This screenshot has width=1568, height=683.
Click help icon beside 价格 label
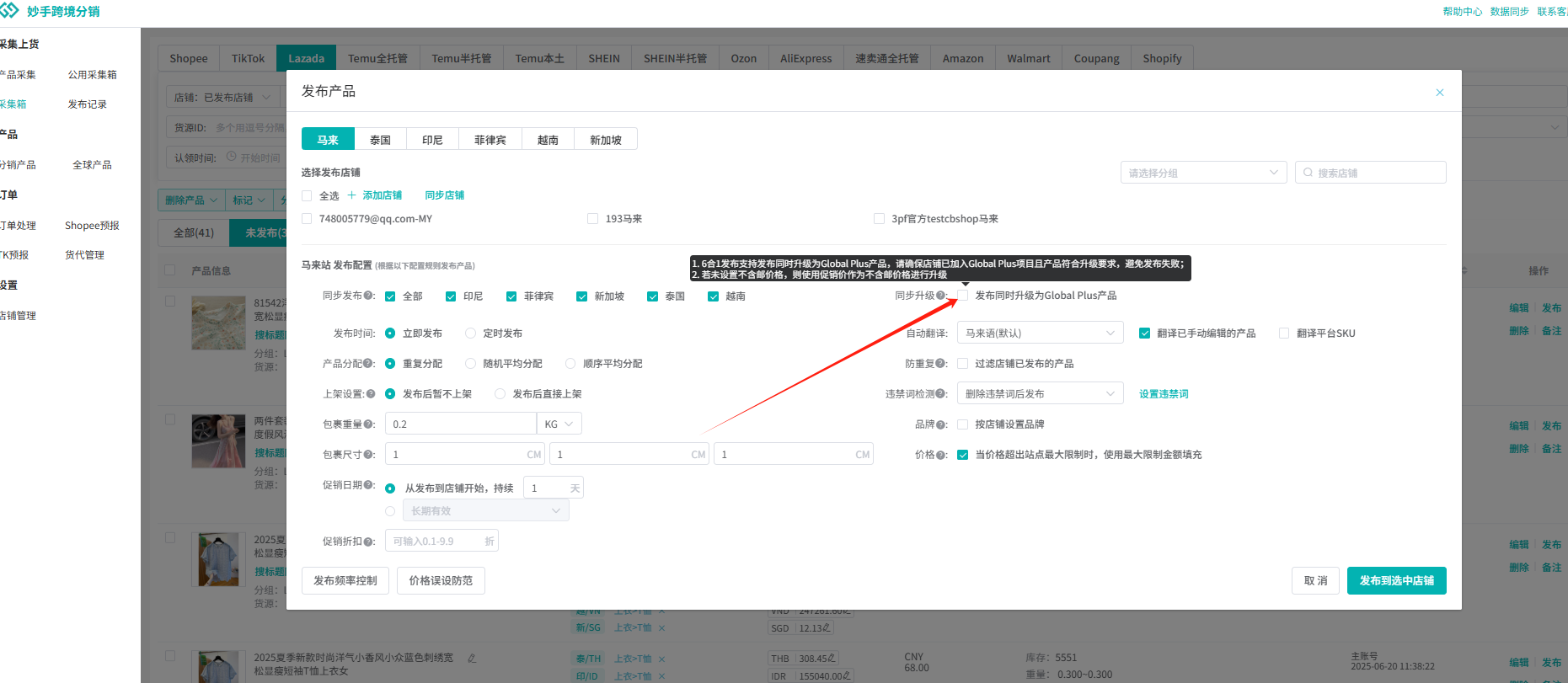(940, 455)
